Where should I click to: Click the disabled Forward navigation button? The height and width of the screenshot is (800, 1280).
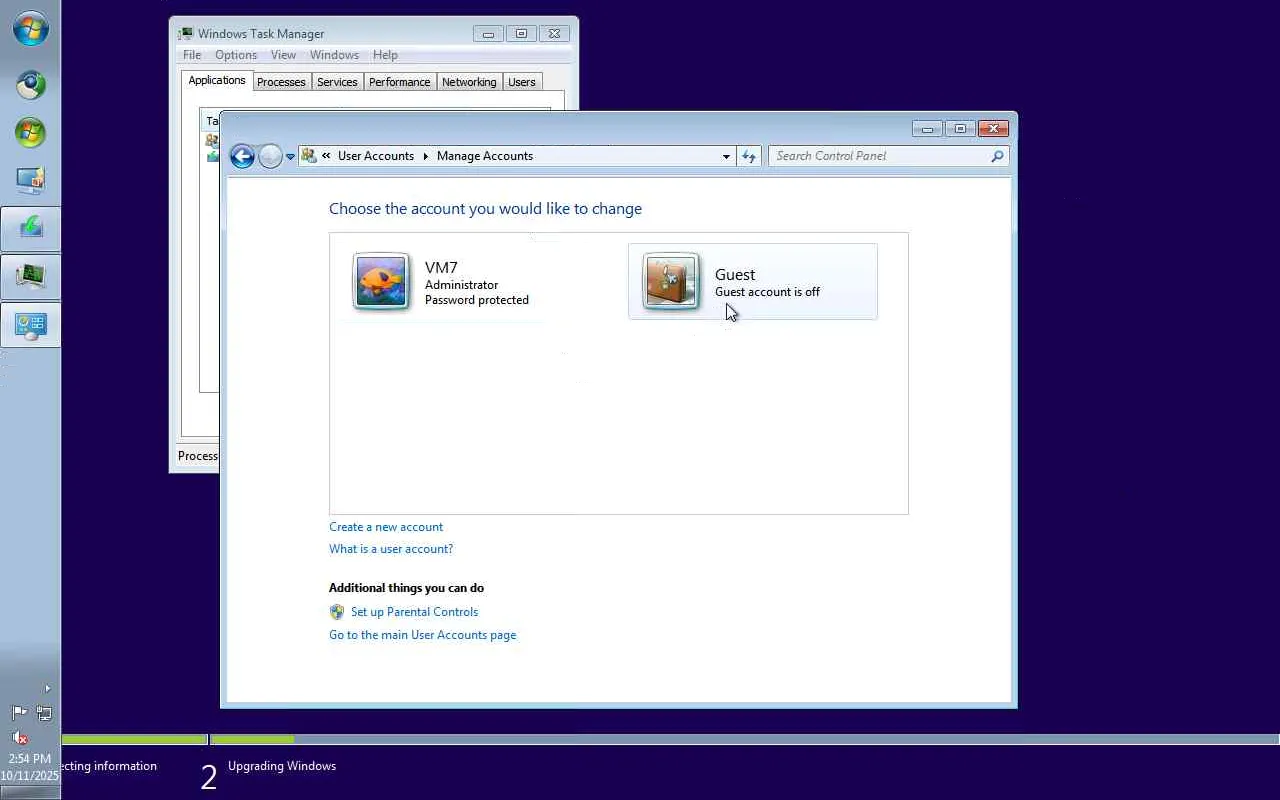coord(270,156)
